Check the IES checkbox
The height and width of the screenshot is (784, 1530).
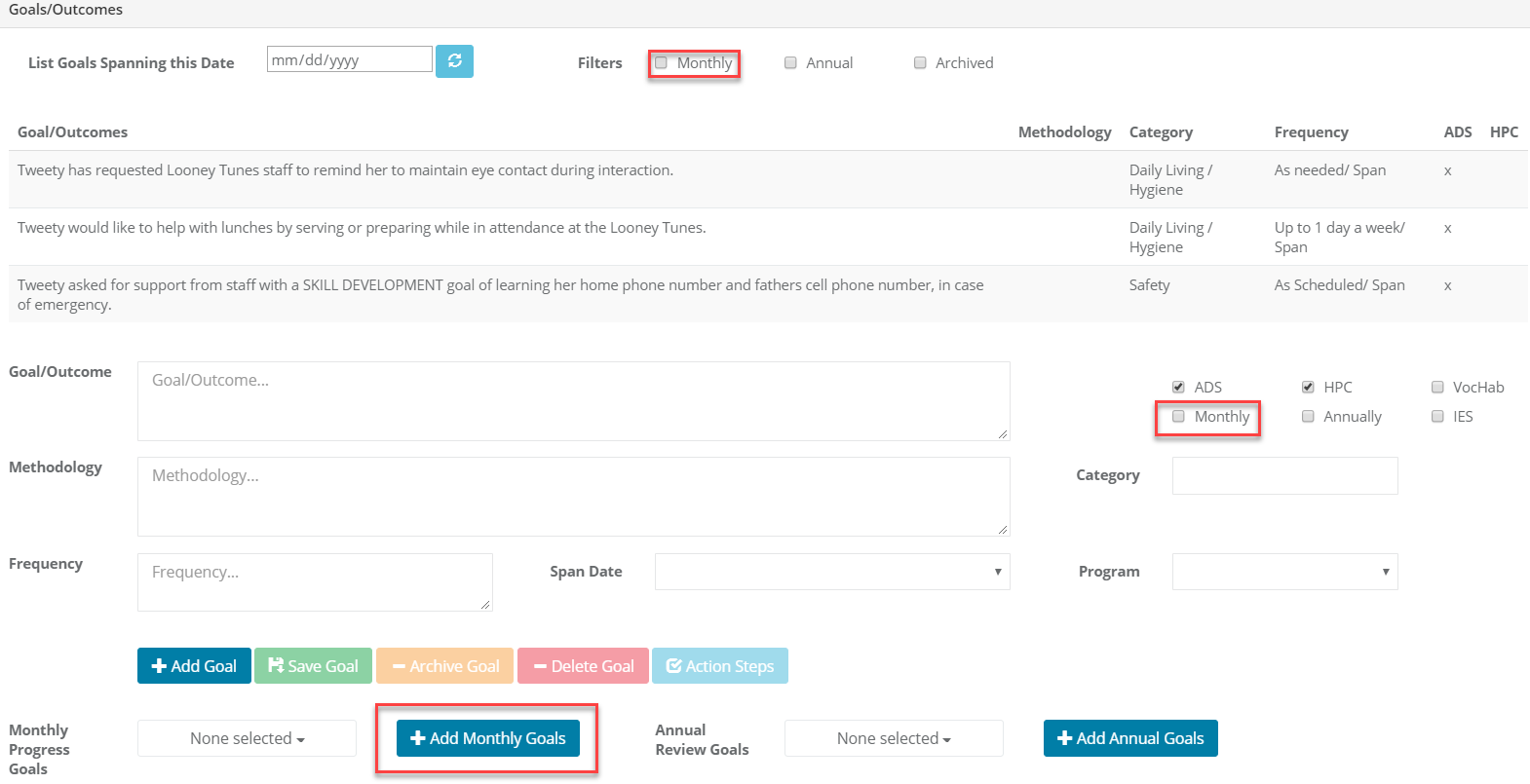1437,417
